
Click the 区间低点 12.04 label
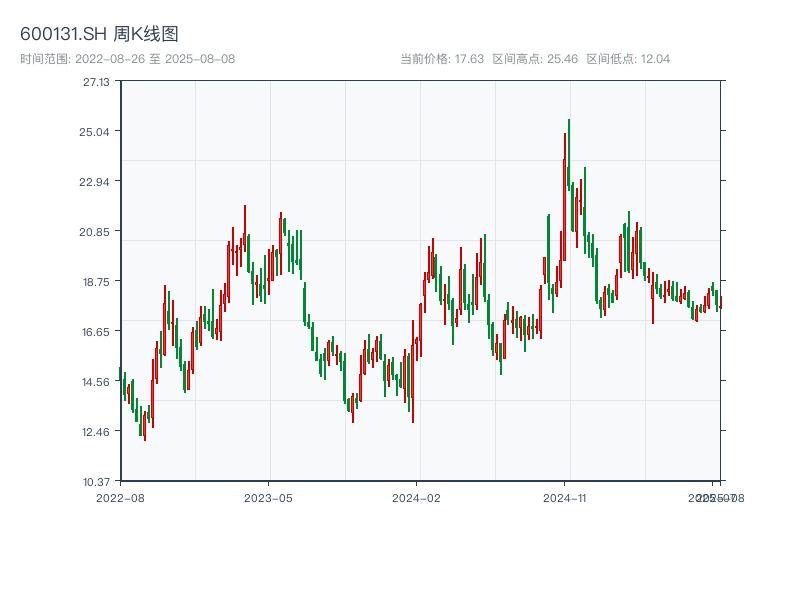628,59
